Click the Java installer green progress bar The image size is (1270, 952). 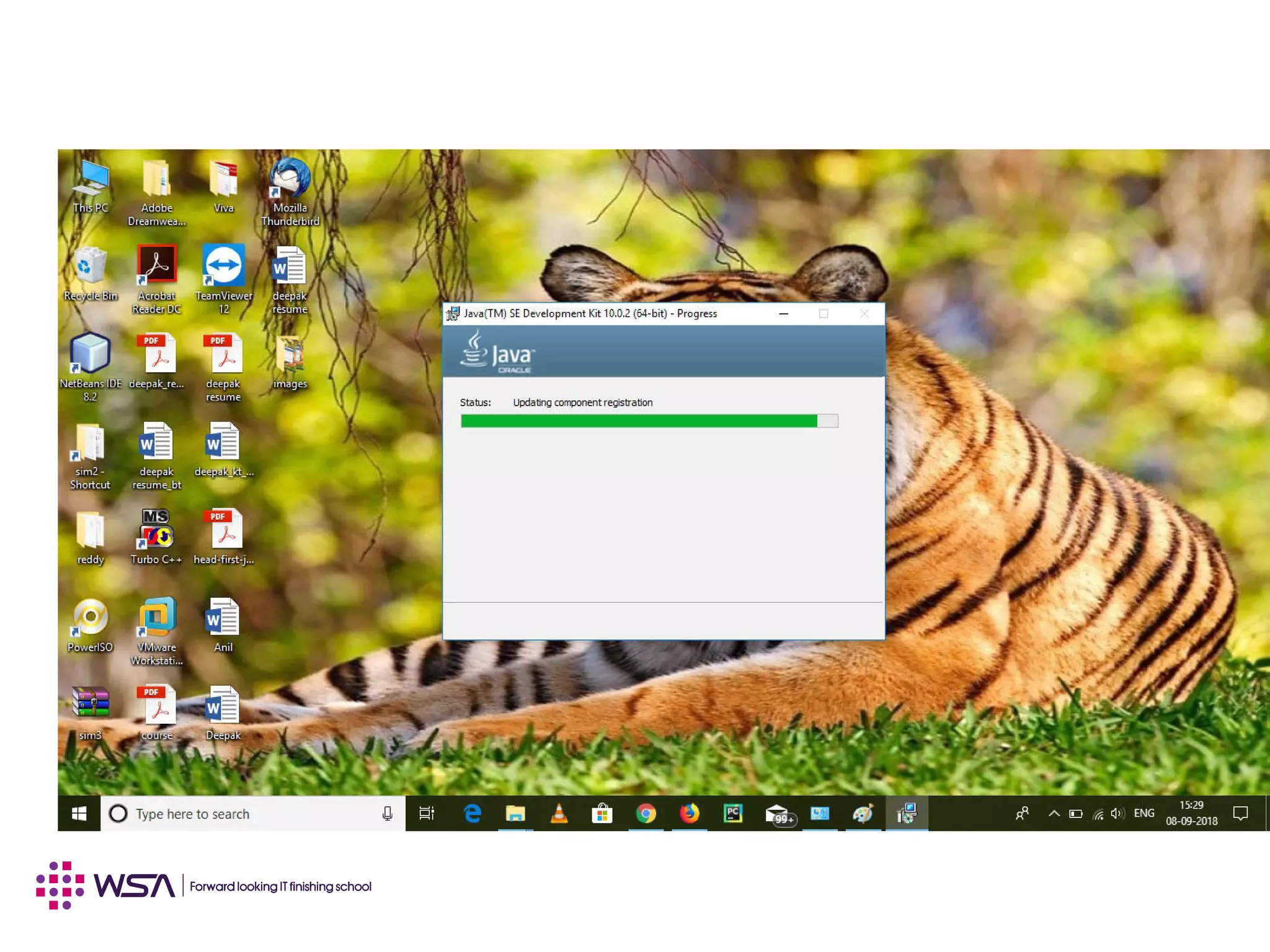(649, 421)
